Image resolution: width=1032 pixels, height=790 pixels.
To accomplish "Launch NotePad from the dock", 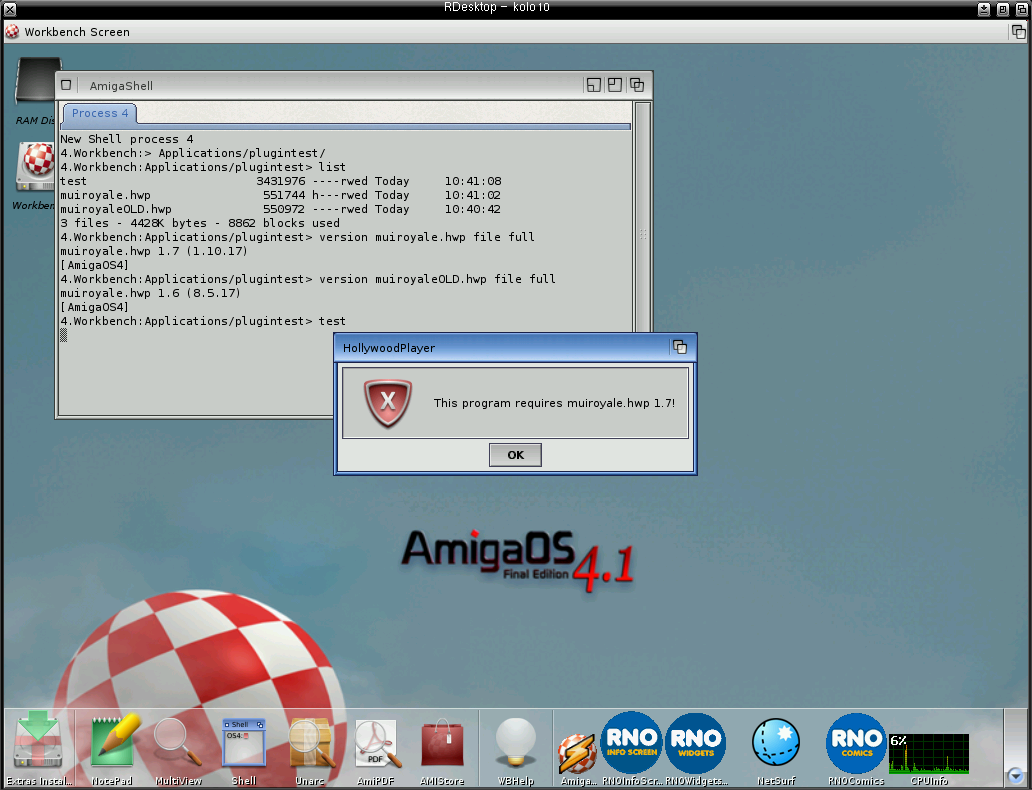I will coord(113,743).
